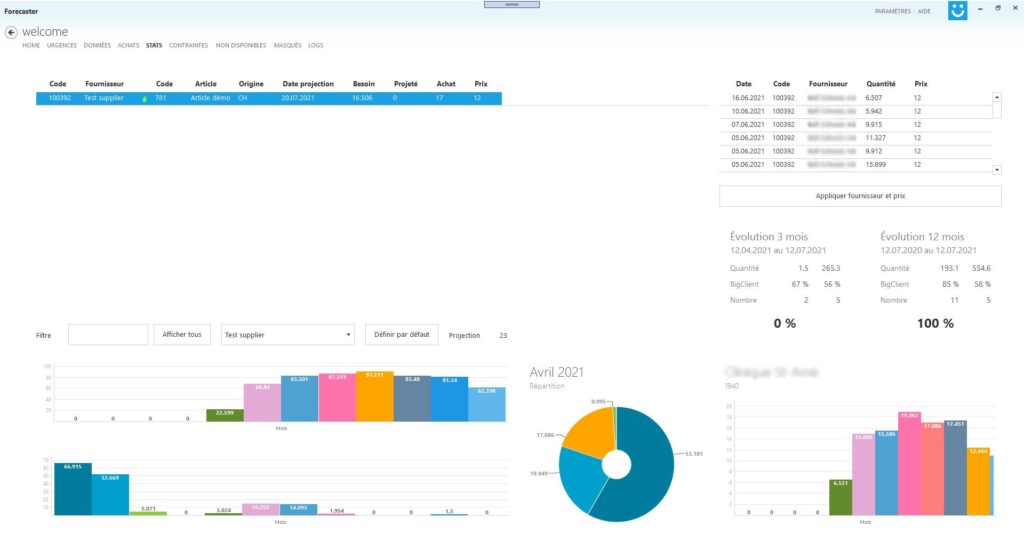Open the URGENCES tab
The width and height of the screenshot is (1024, 551).
click(x=62, y=46)
